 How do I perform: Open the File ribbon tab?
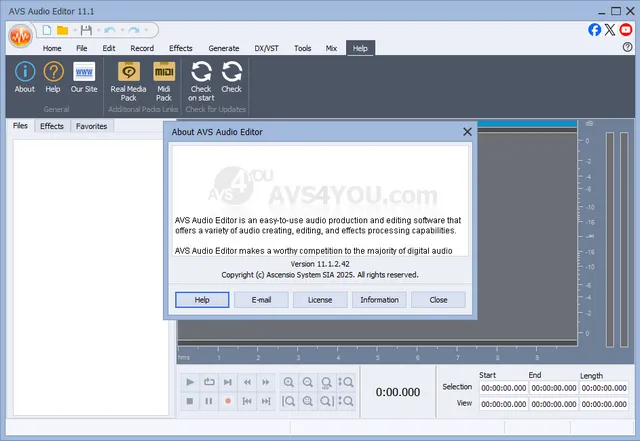(x=82, y=48)
